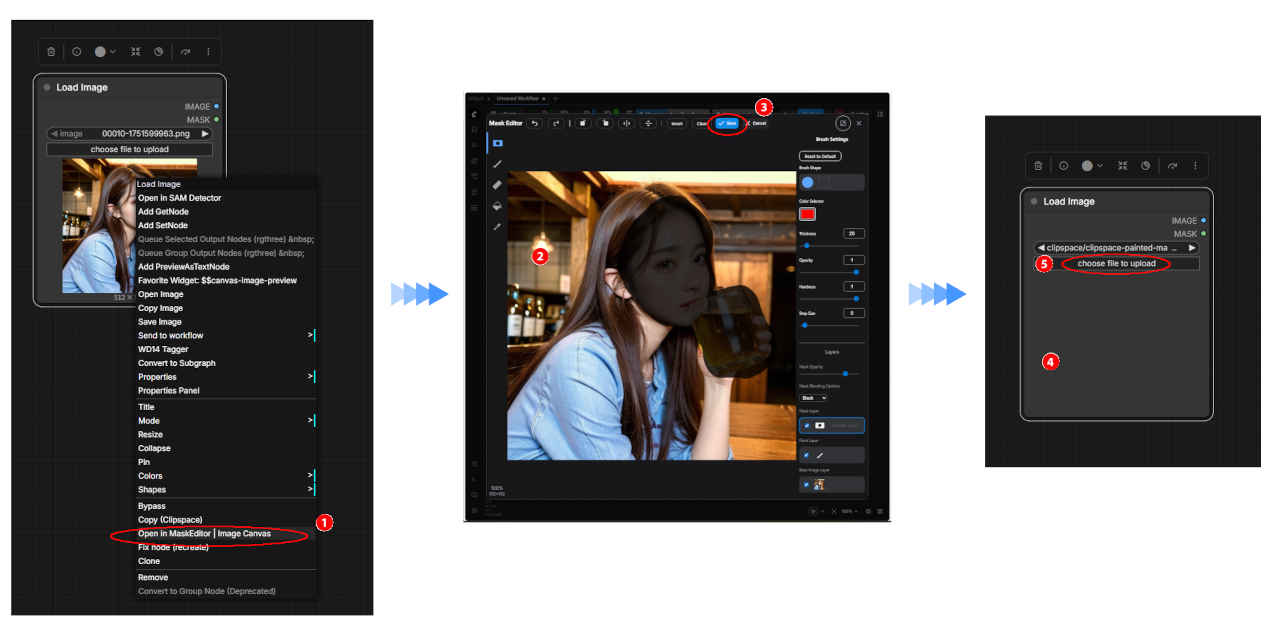The width and height of the screenshot is (1280, 630).
Task: Click the mirror horizontal icon in Mask Editor
Action: 626,123
